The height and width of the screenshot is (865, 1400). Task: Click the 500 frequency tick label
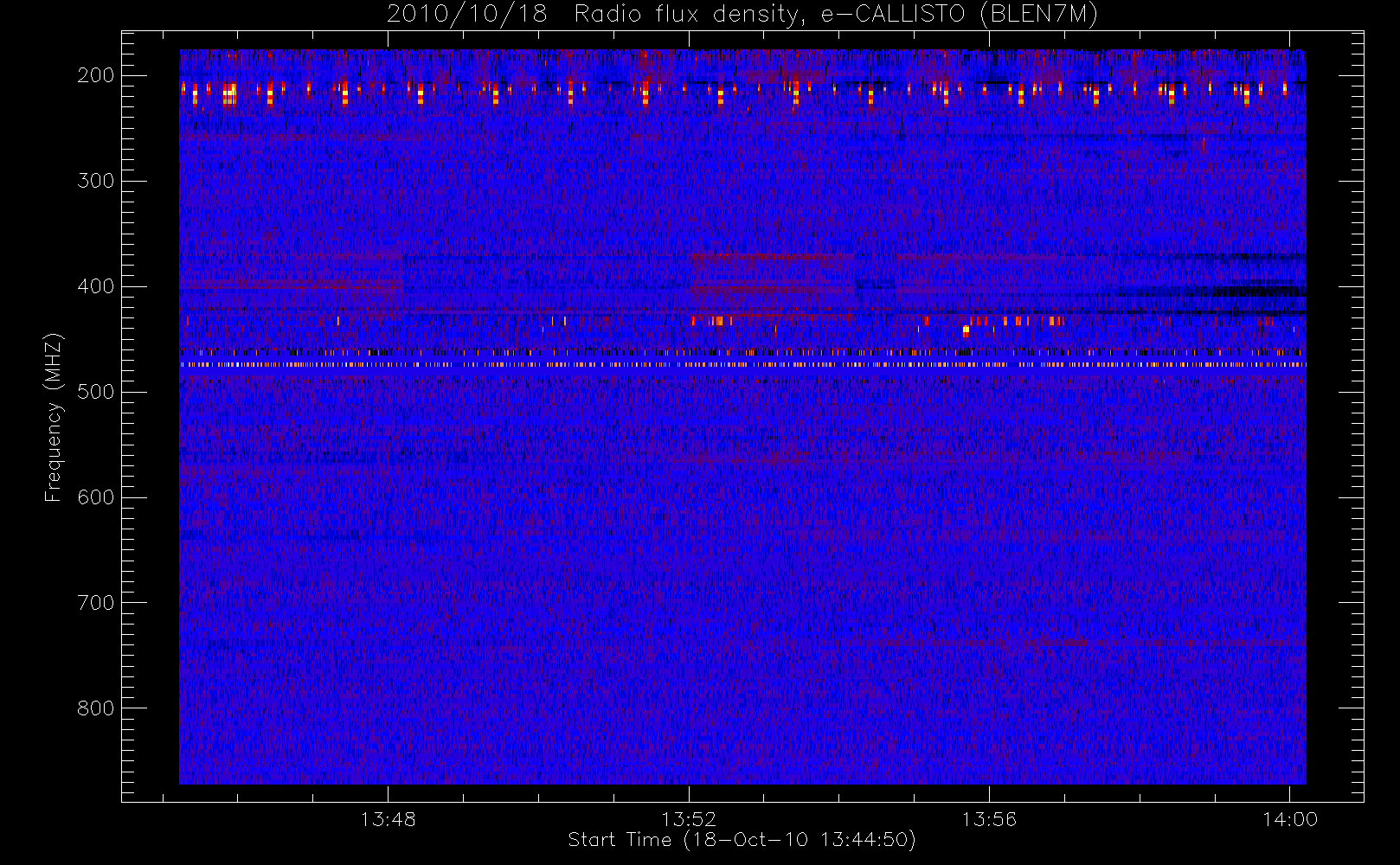(x=96, y=392)
